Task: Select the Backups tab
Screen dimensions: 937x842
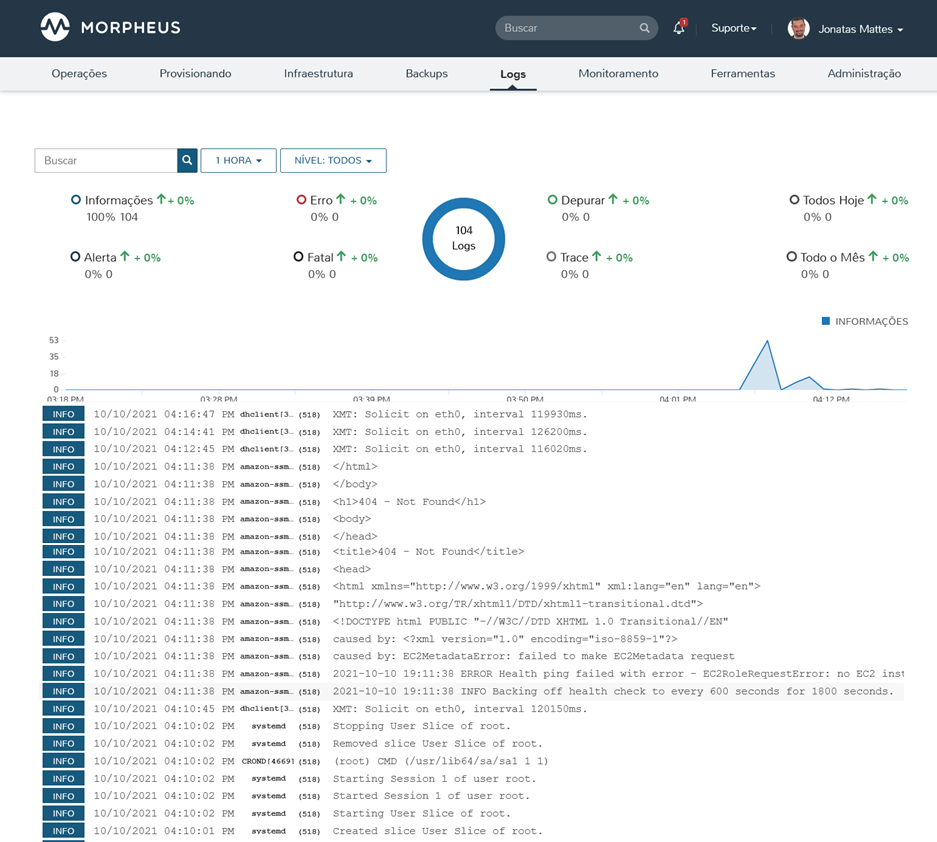Action: (x=427, y=74)
